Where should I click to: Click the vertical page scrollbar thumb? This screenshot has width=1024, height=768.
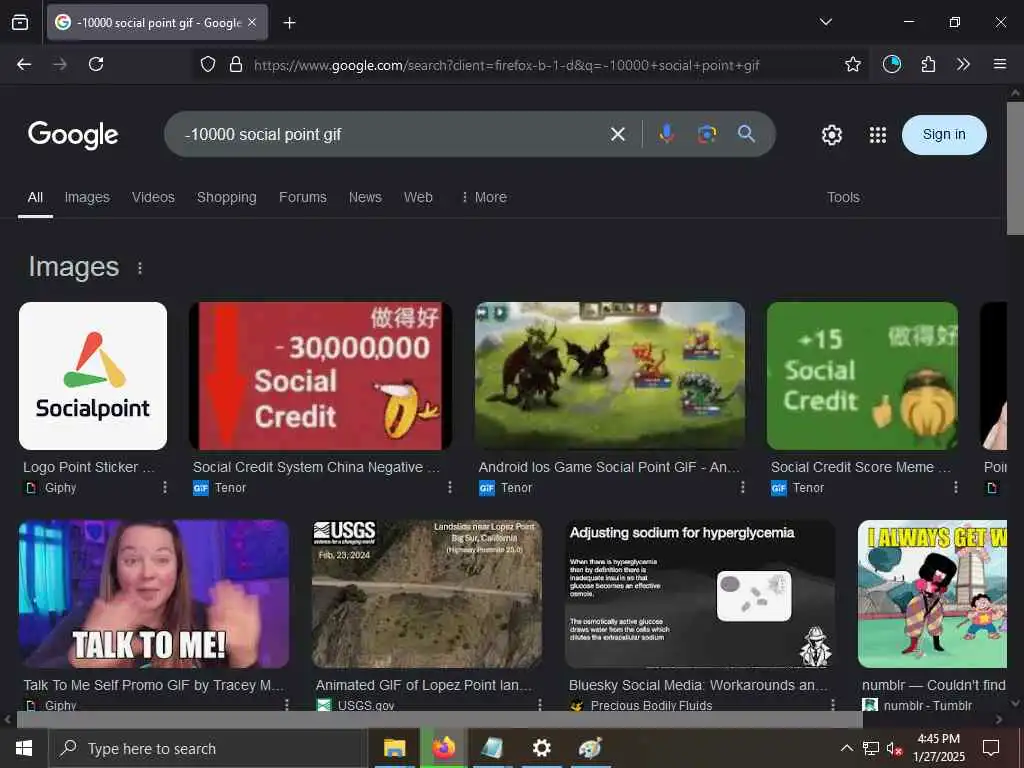pyautogui.click(x=1015, y=168)
